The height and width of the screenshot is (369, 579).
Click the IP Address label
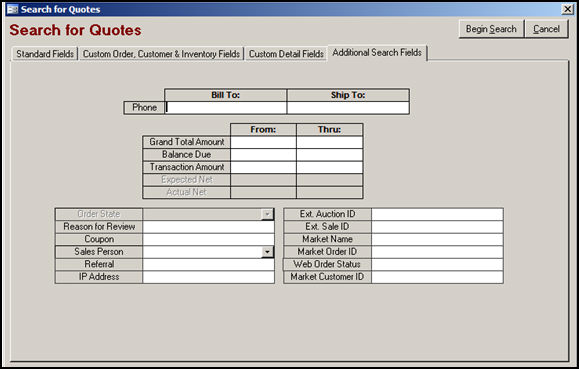click(x=99, y=277)
